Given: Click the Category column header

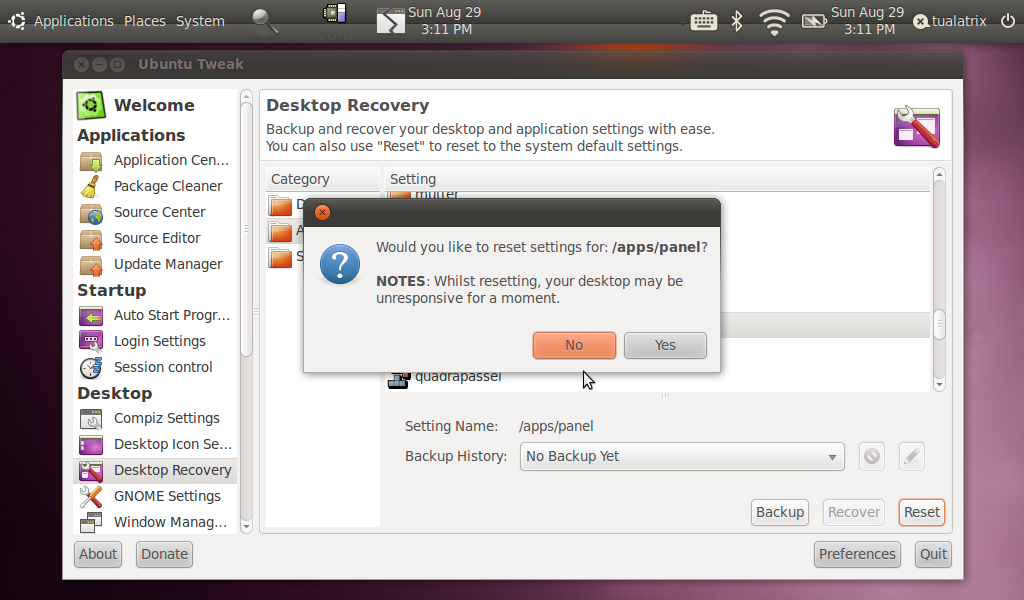Looking at the screenshot, I should click(x=323, y=179).
